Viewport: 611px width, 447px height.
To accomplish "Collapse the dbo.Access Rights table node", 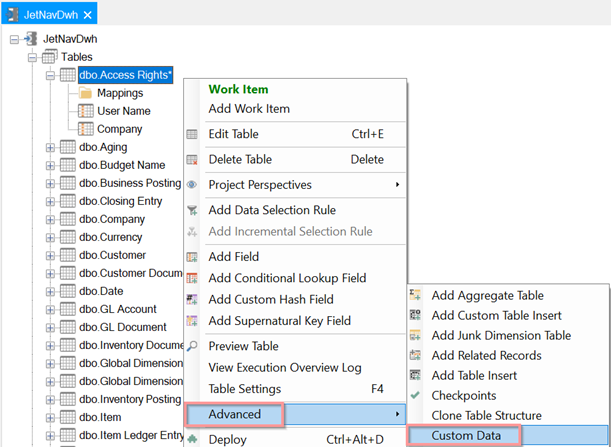I will tap(51, 75).
